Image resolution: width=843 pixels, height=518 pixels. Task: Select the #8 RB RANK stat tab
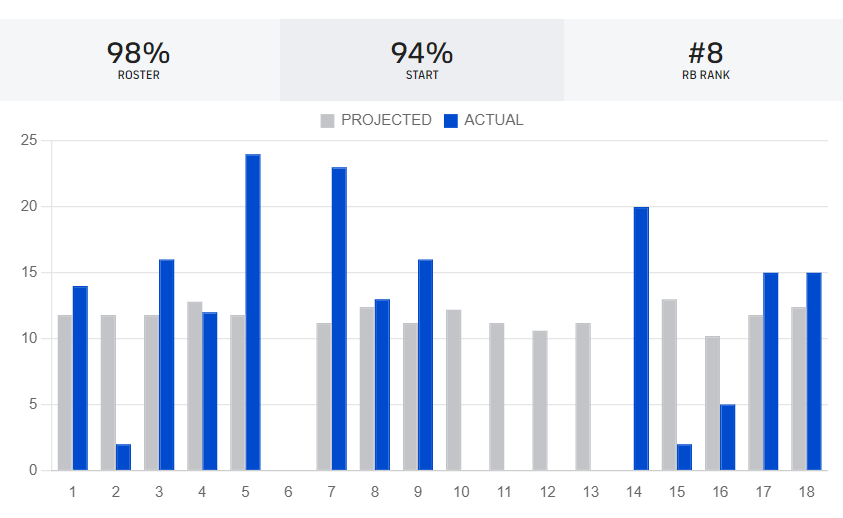[x=704, y=60]
